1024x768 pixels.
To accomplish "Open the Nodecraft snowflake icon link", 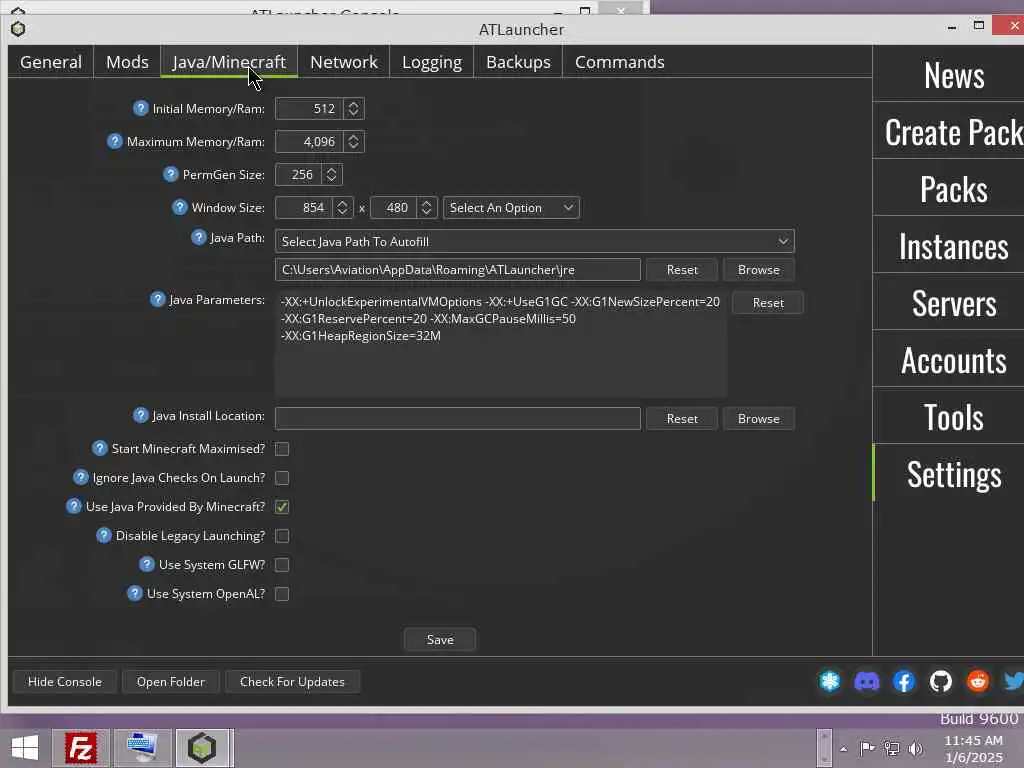I will click(x=830, y=682).
